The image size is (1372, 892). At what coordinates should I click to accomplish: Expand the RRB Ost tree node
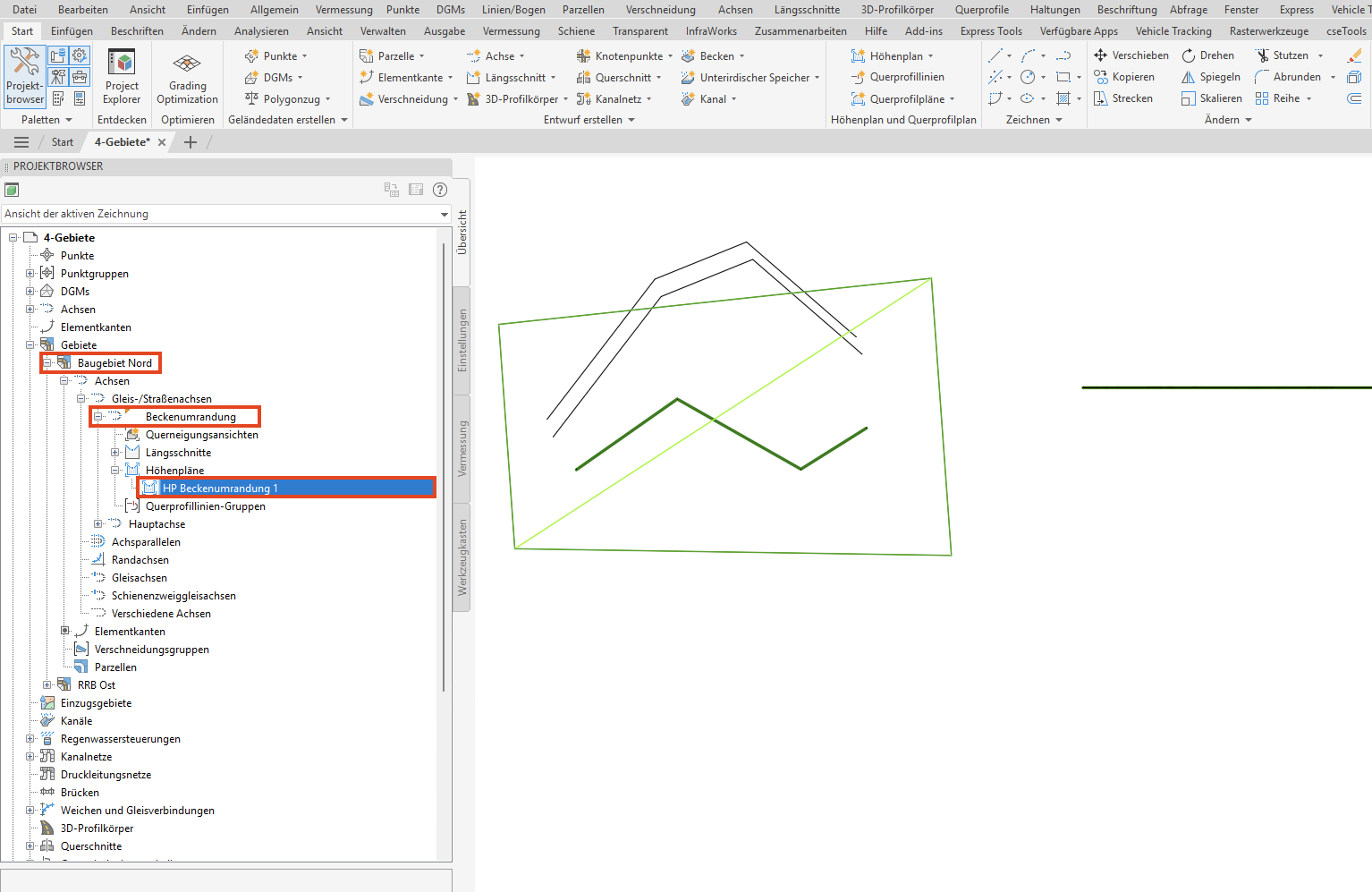tap(47, 685)
